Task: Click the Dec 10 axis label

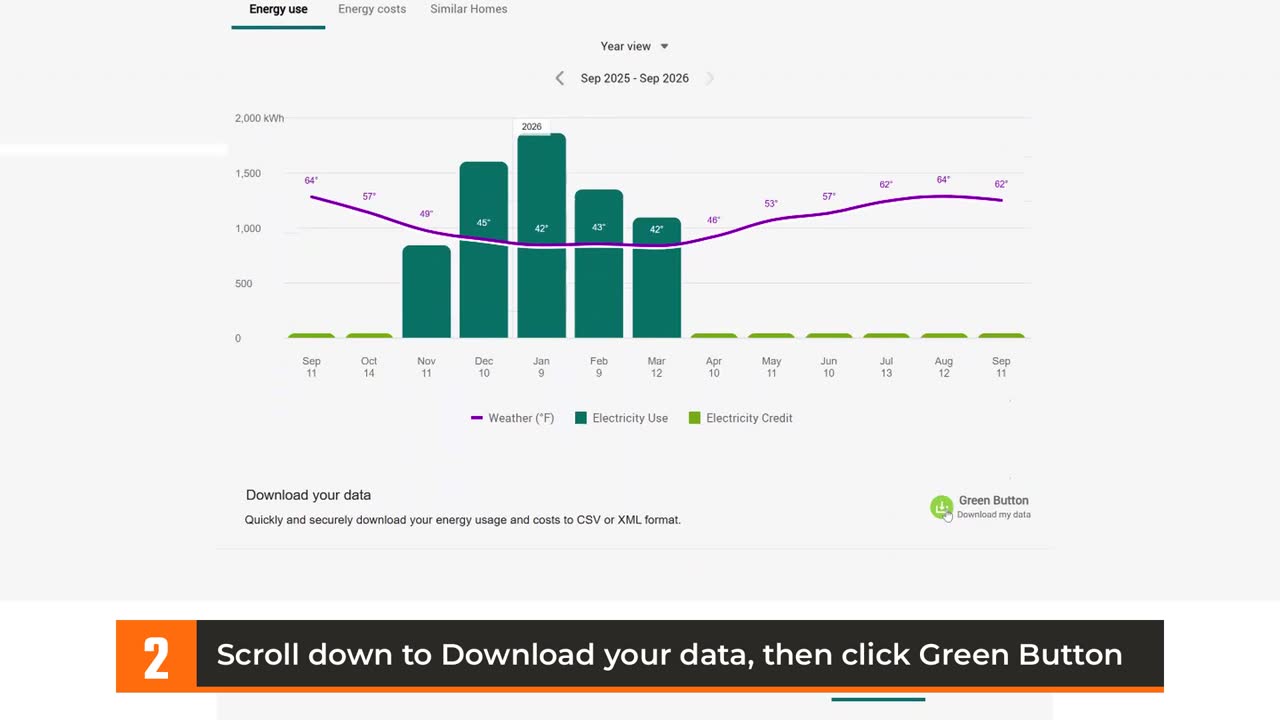Action: point(484,367)
